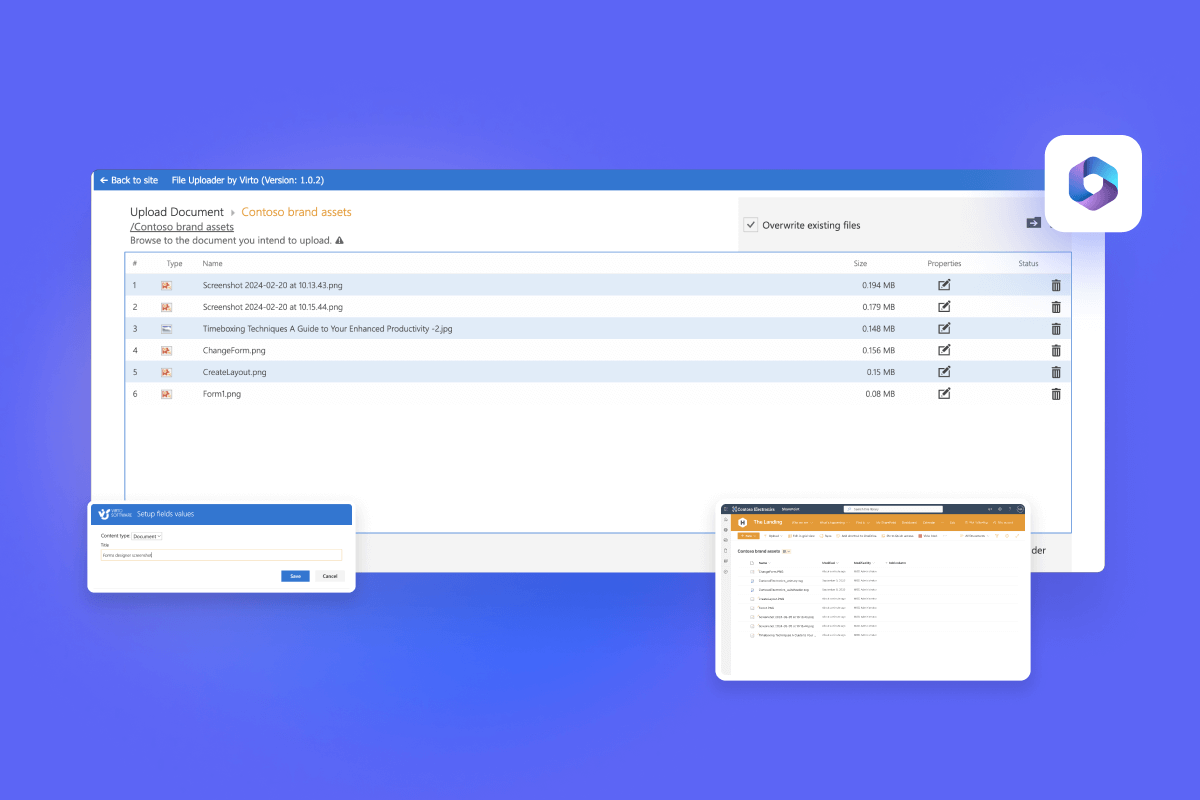Select Dashboard in the top navigation
The width and height of the screenshot is (1200, 800).
tap(910, 522)
